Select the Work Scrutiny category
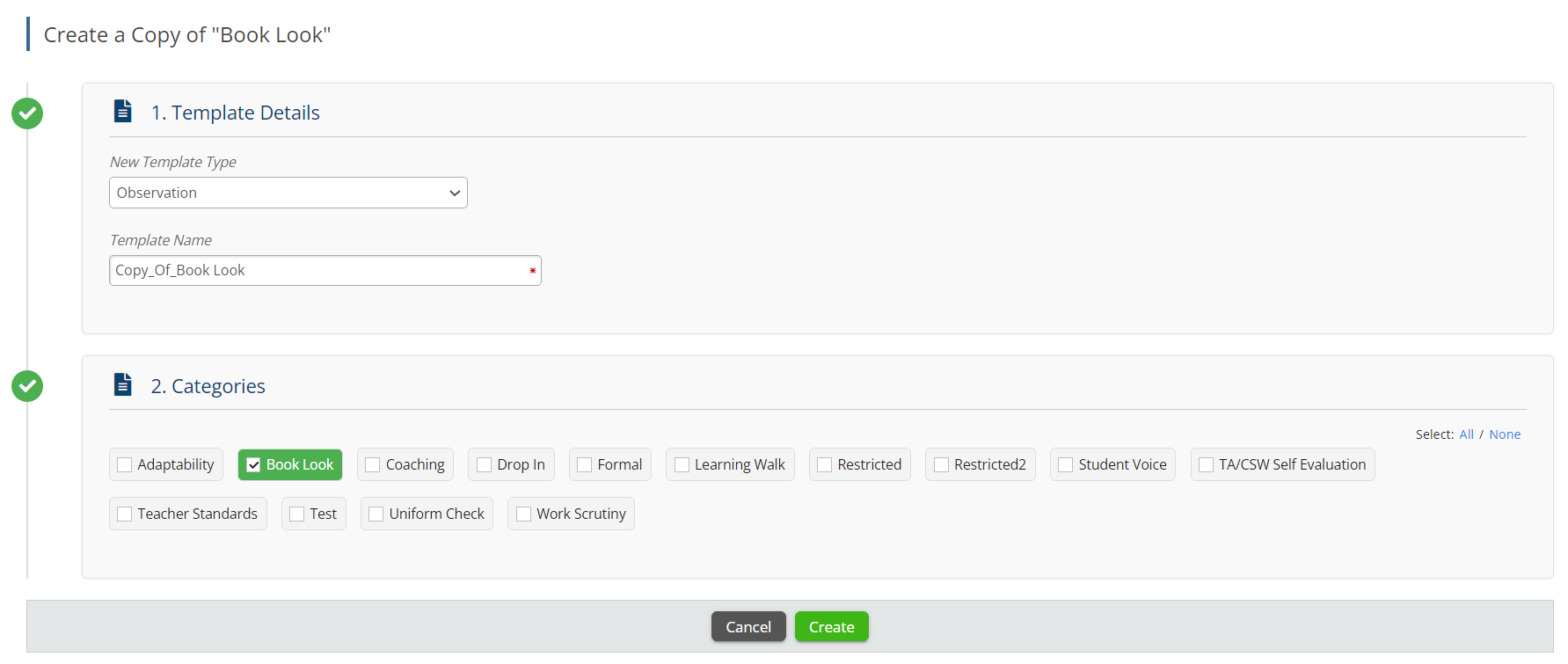Viewport: 1568px width, 664px height. coord(523,514)
